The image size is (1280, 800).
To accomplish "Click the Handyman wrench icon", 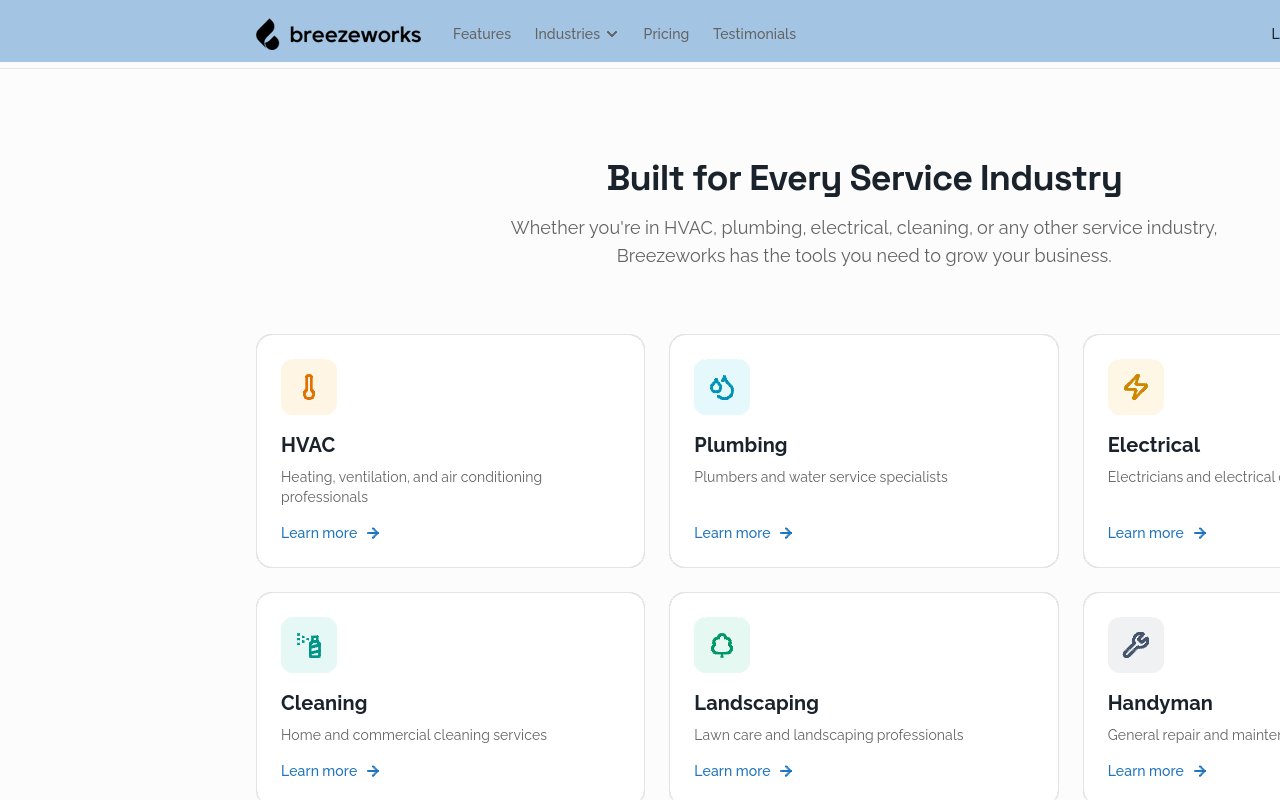I will pos(1136,645).
